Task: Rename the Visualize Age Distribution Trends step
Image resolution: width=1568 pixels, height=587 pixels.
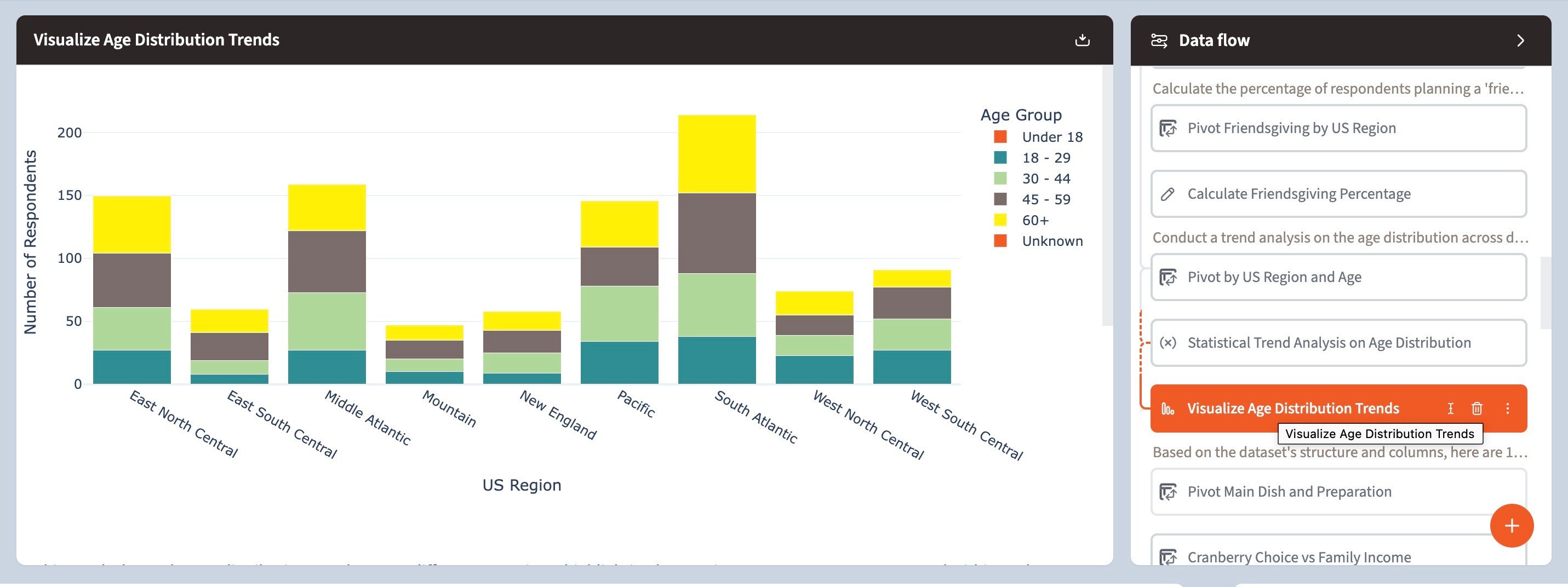Action: [1451, 409]
